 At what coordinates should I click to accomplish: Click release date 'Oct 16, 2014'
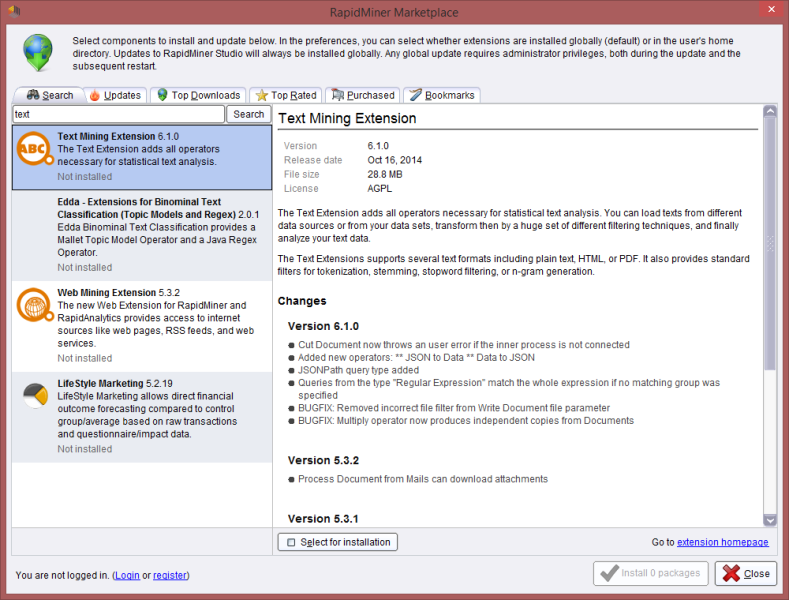pyautogui.click(x=394, y=160)
